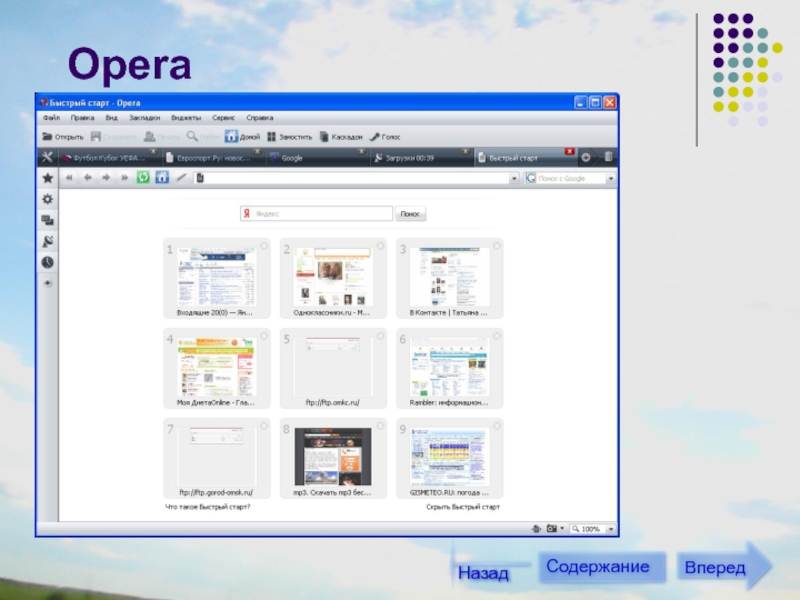Click the Wand icon beside Home
The width and height of the screenshot is (800, 600).
[x=181, y=178]
